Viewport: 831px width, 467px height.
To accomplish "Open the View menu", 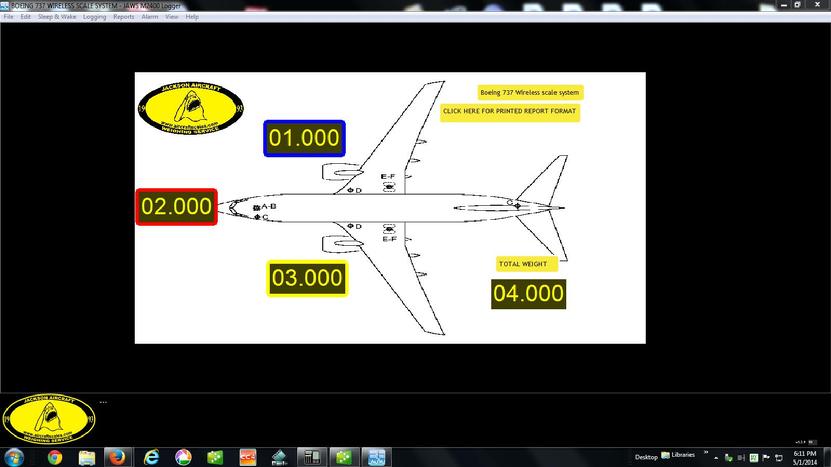I will tap(171, 17).
